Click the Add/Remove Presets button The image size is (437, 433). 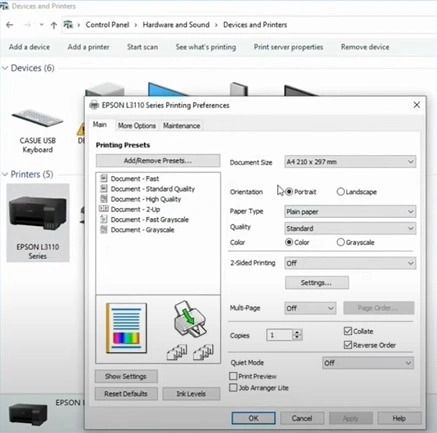tap(158, 160)
